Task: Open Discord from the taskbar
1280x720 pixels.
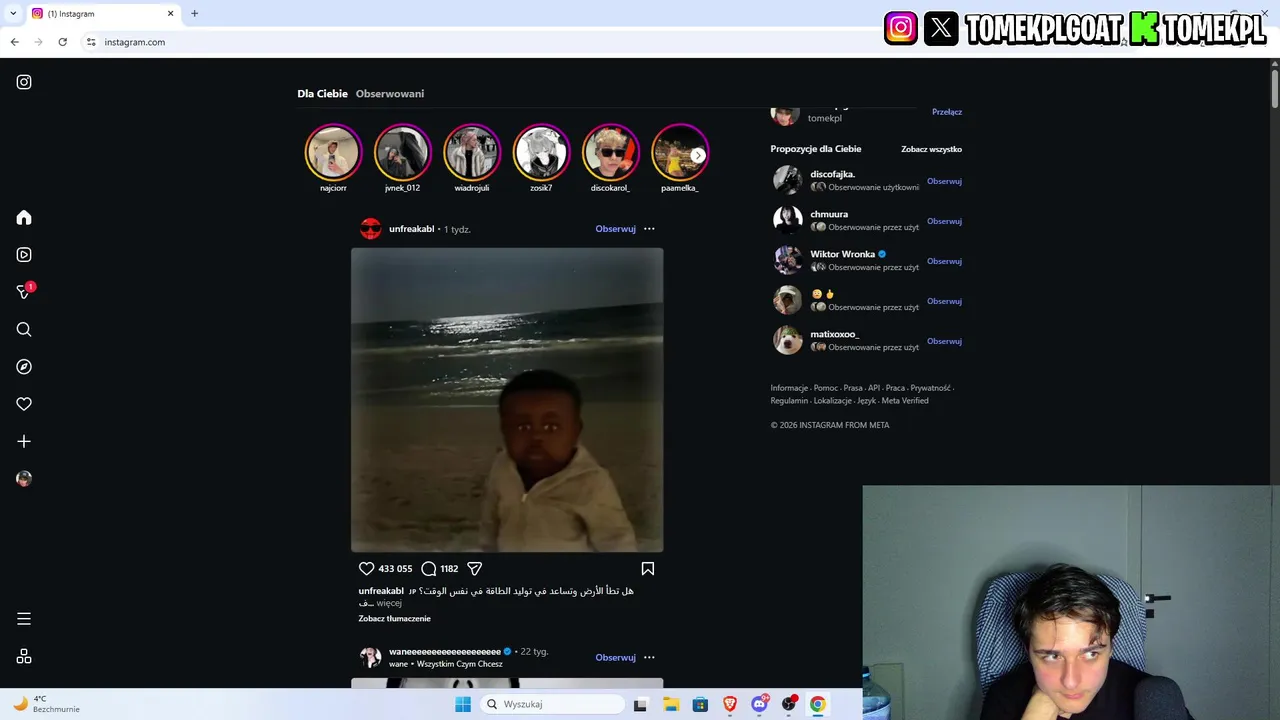Action: pyautogui.click(x=760, y=704)
